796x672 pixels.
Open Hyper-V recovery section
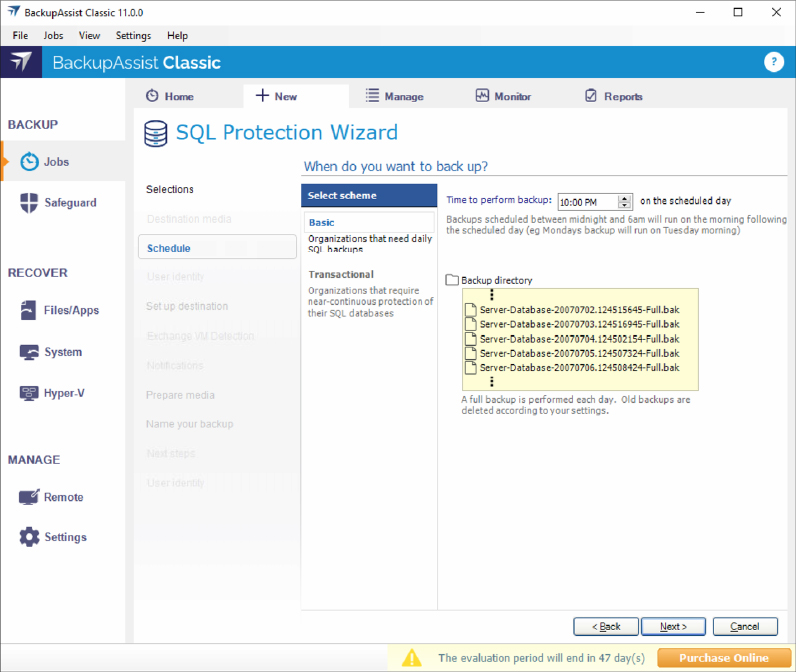point(63,393)
